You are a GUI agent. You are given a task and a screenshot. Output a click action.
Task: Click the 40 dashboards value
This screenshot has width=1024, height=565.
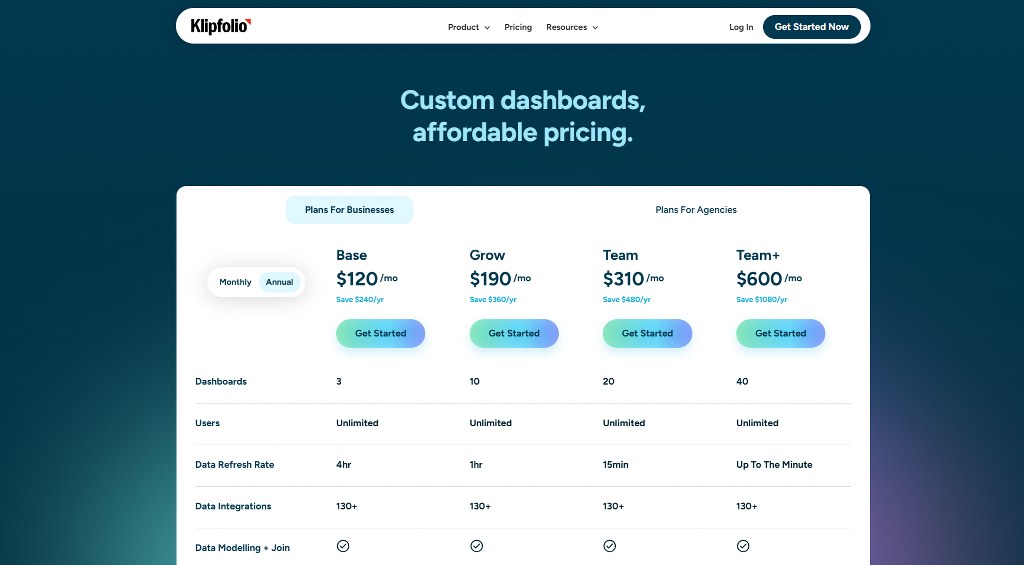742,381
